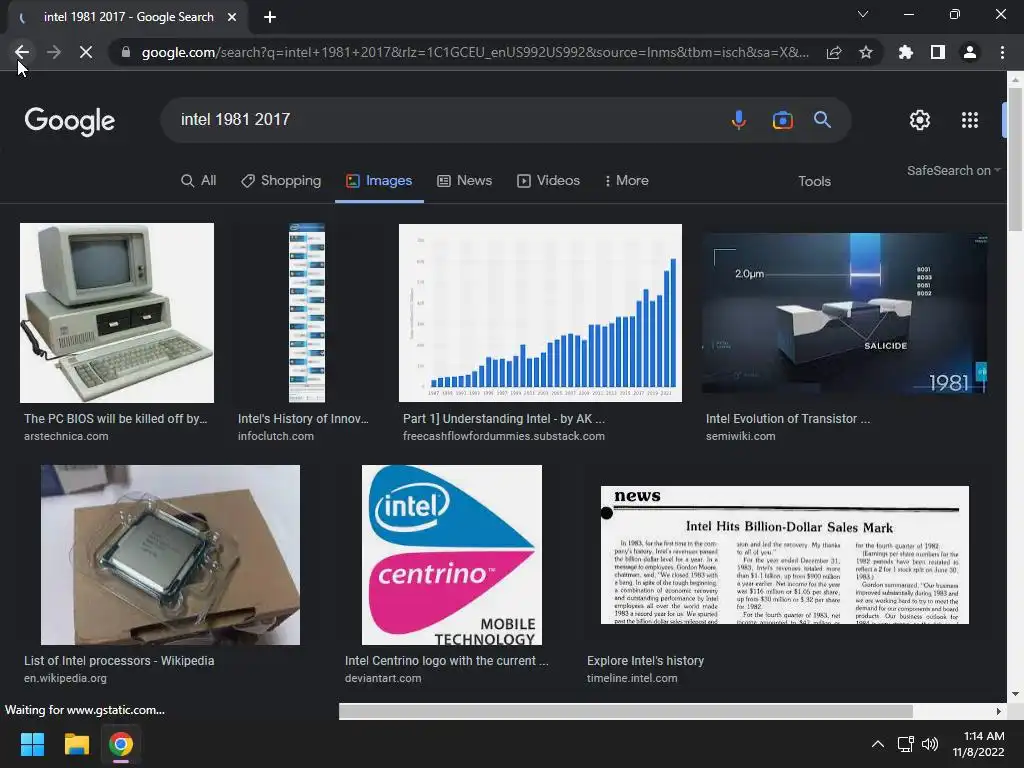Viewport: 1024px width, 768px height.
Task: Go to Google homepage via logo
Action: coord(70,121)
